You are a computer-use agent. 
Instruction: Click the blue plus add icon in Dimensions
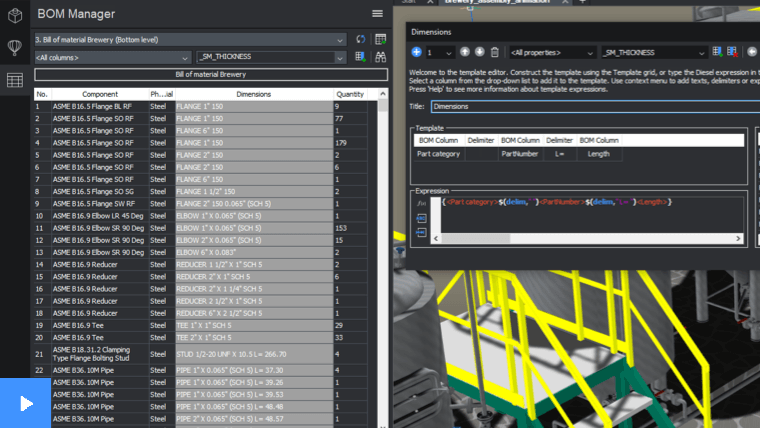point(416,52)
